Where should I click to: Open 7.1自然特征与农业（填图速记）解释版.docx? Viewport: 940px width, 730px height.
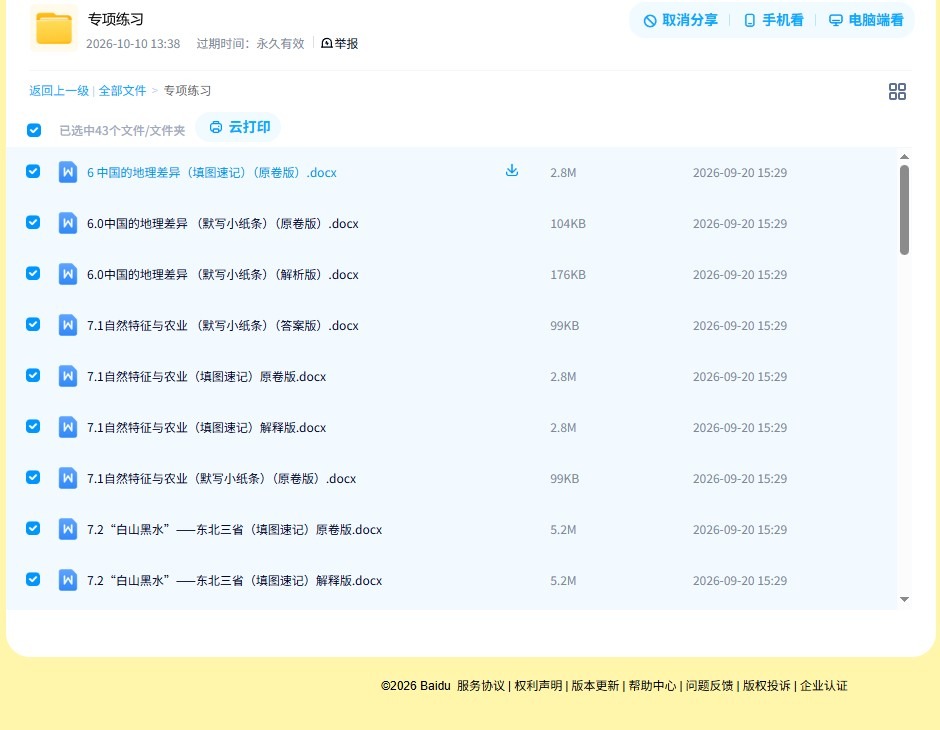pyautogui.click(x=206, y=427)
